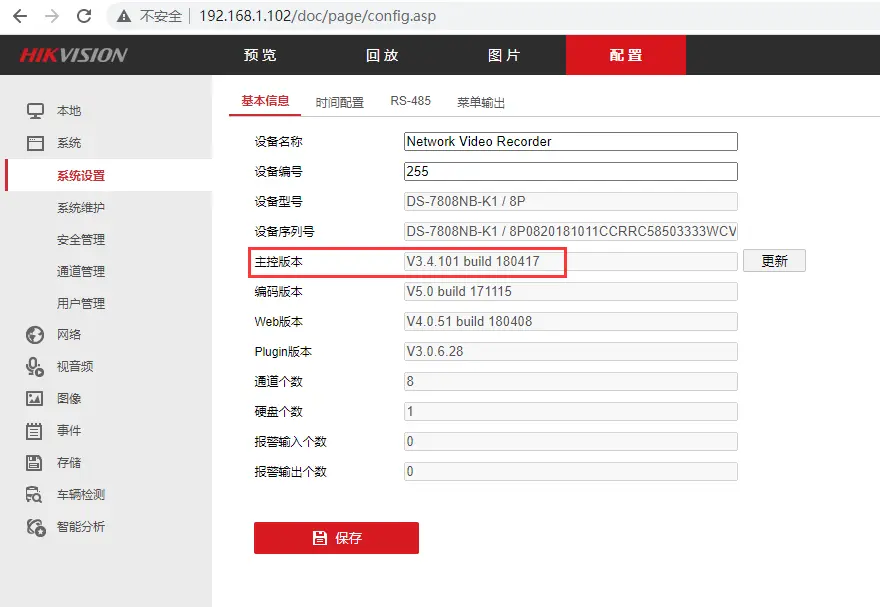Click the system icon beside 系统
The image size is (880, 607).
(x=35, y=143)
